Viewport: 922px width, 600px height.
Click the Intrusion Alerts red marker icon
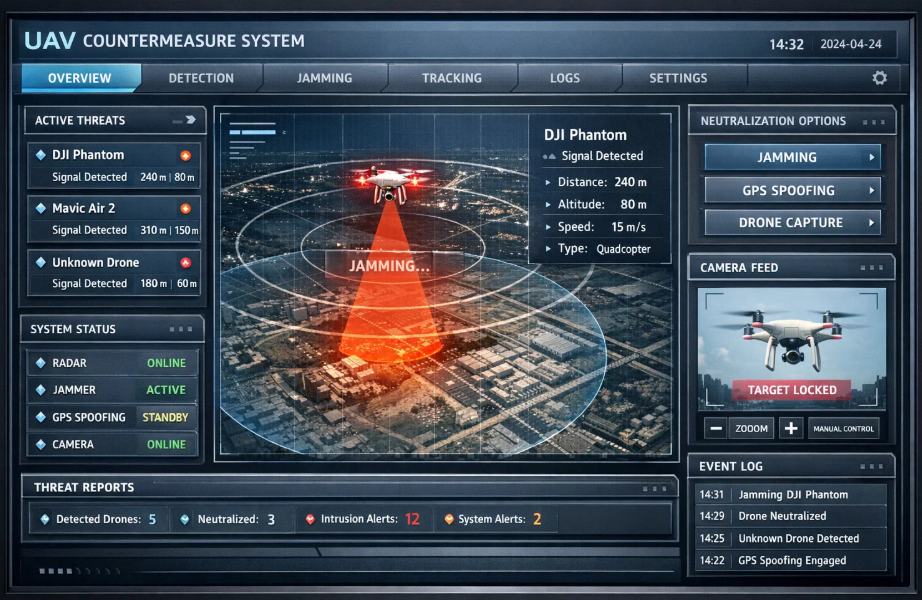pos(310,519)
